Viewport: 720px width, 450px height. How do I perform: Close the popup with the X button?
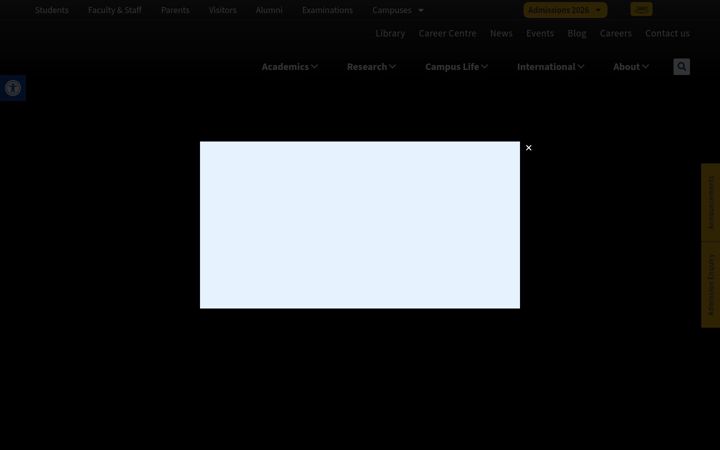point(529,148)
